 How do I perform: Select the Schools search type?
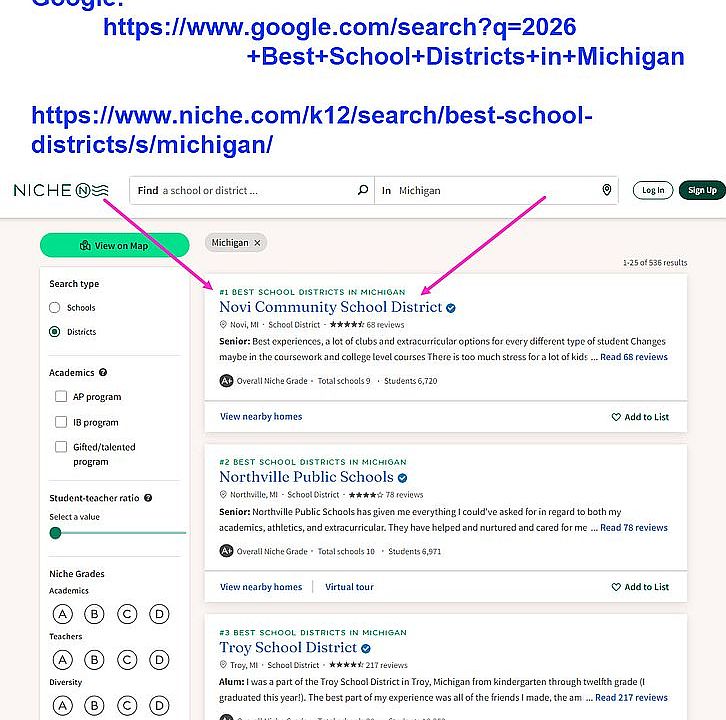click(55, 308)
